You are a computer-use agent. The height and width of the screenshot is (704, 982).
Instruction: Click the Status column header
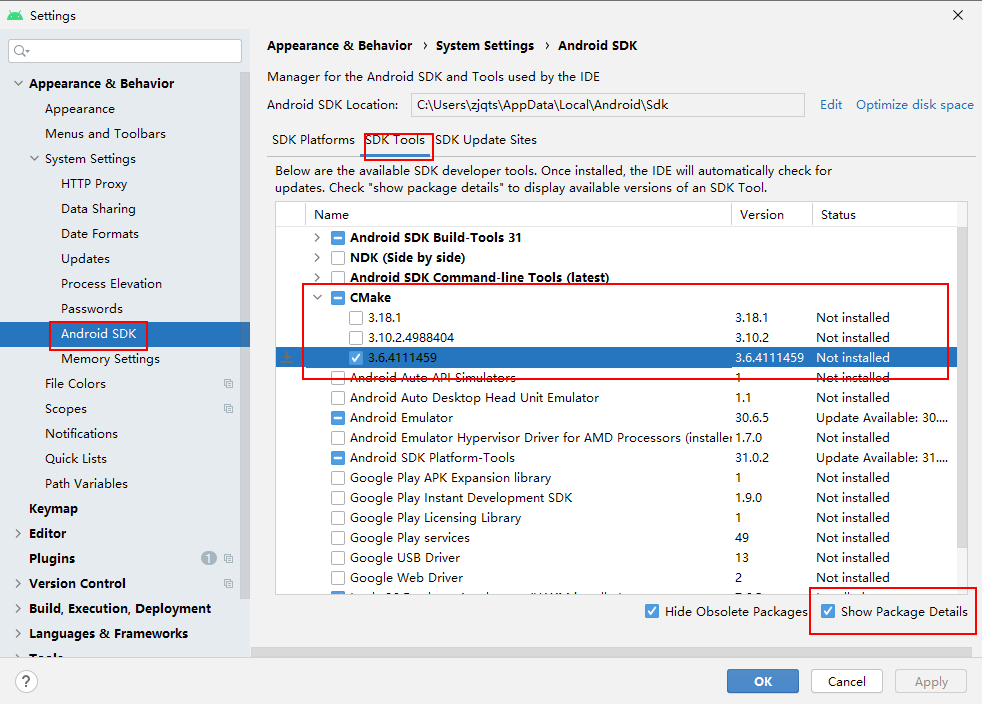pyautogui.click(x=884, y=215)
